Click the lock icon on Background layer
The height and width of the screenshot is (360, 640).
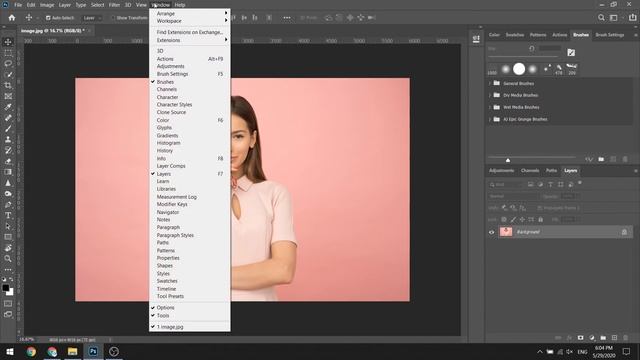pos(624,232)
